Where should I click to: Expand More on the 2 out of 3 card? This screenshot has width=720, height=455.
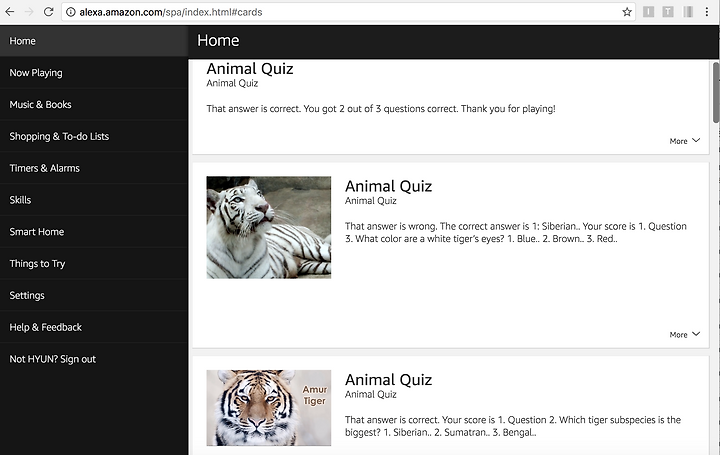pyautogui.click(x=684, y=141)
